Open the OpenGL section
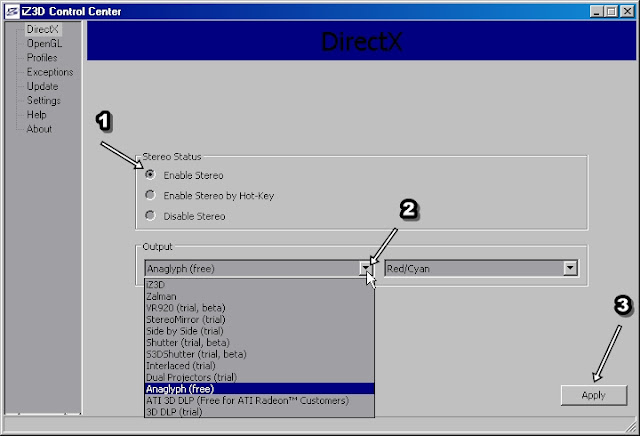Screen dimensions: 640x436 click(44, 44)
